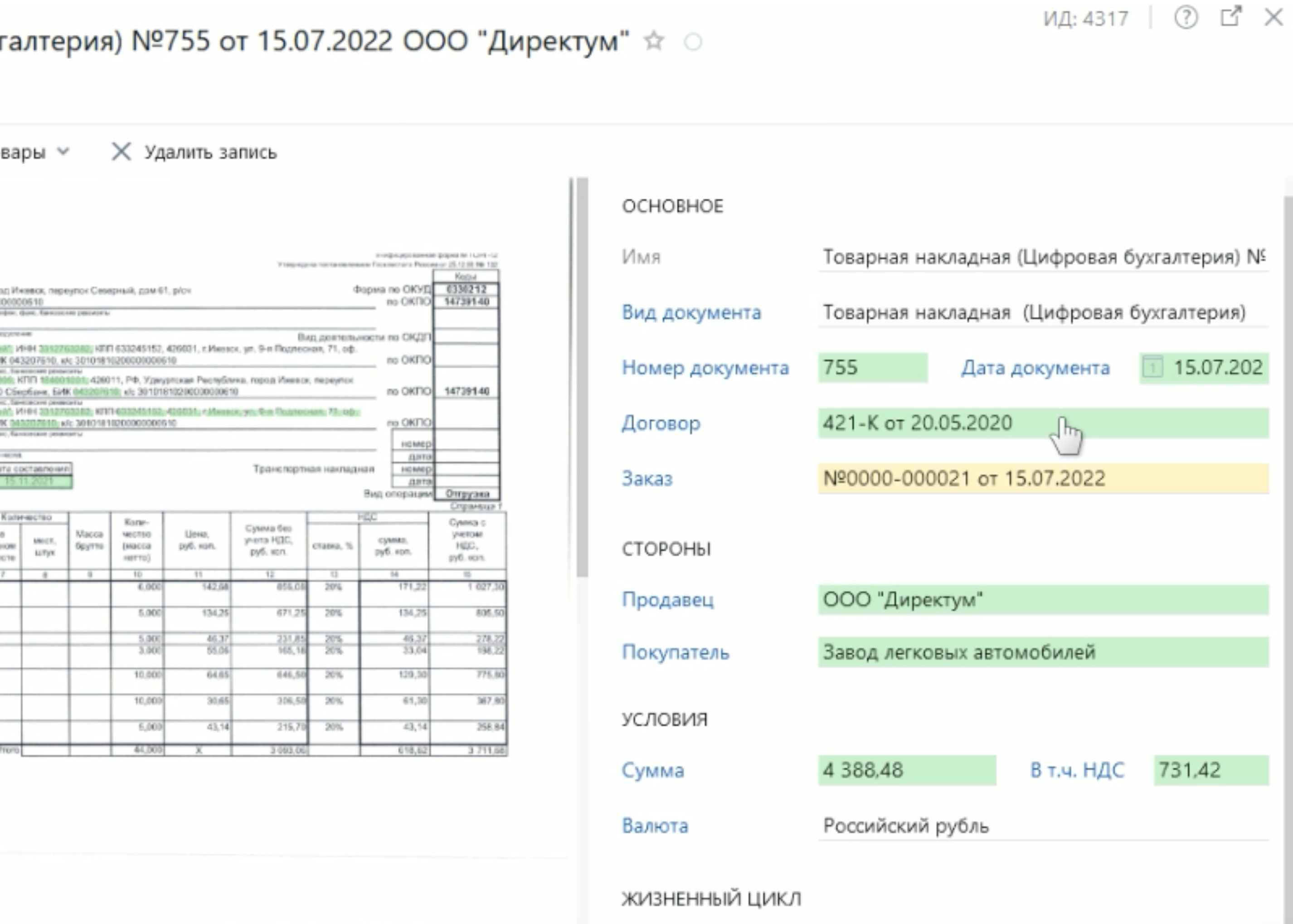Open the Вид документа link
The width and height of the screenshot is (1293, 924).
691,312
